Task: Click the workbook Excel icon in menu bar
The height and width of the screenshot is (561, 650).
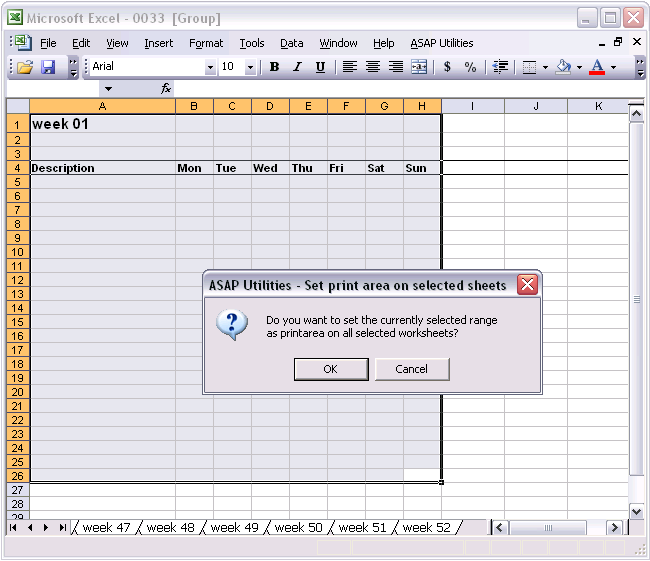Action: pyautogui.click(x=23, y=42)
